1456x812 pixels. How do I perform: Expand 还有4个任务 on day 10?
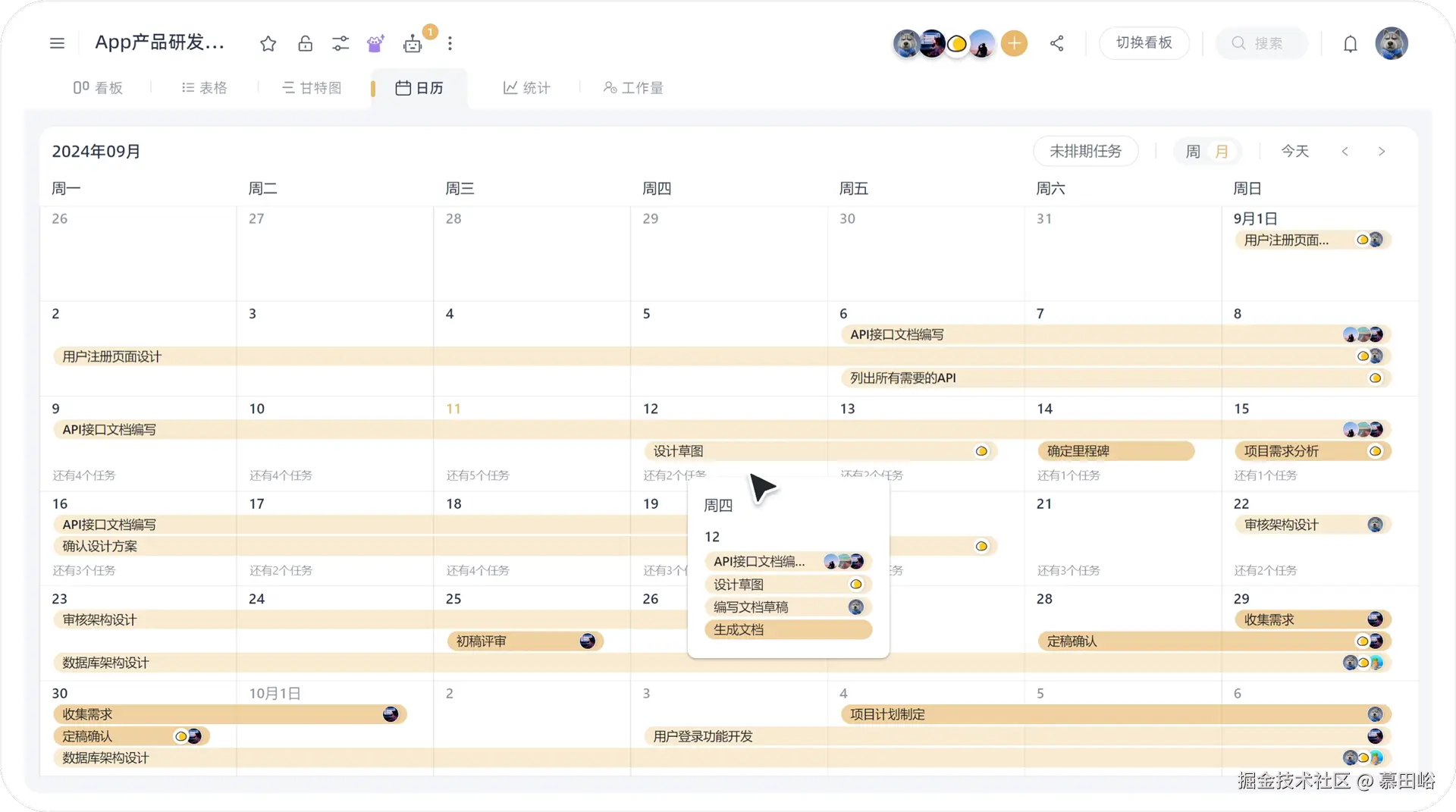pos(281,475)
